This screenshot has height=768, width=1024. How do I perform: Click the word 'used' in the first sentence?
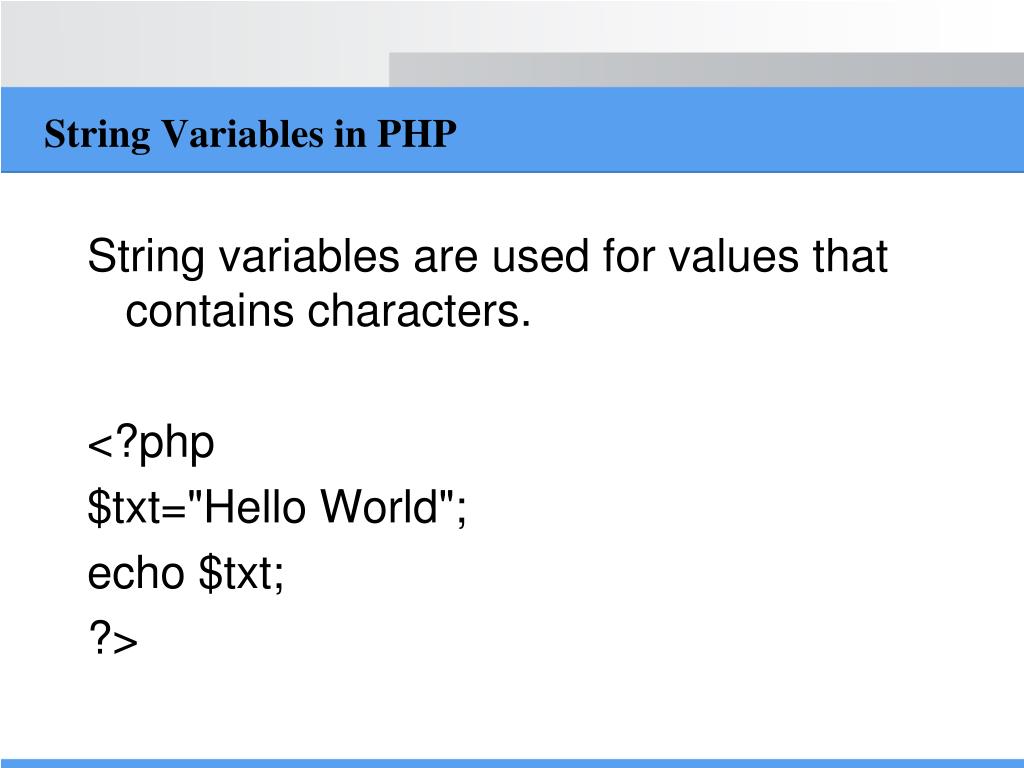point(540,255)
